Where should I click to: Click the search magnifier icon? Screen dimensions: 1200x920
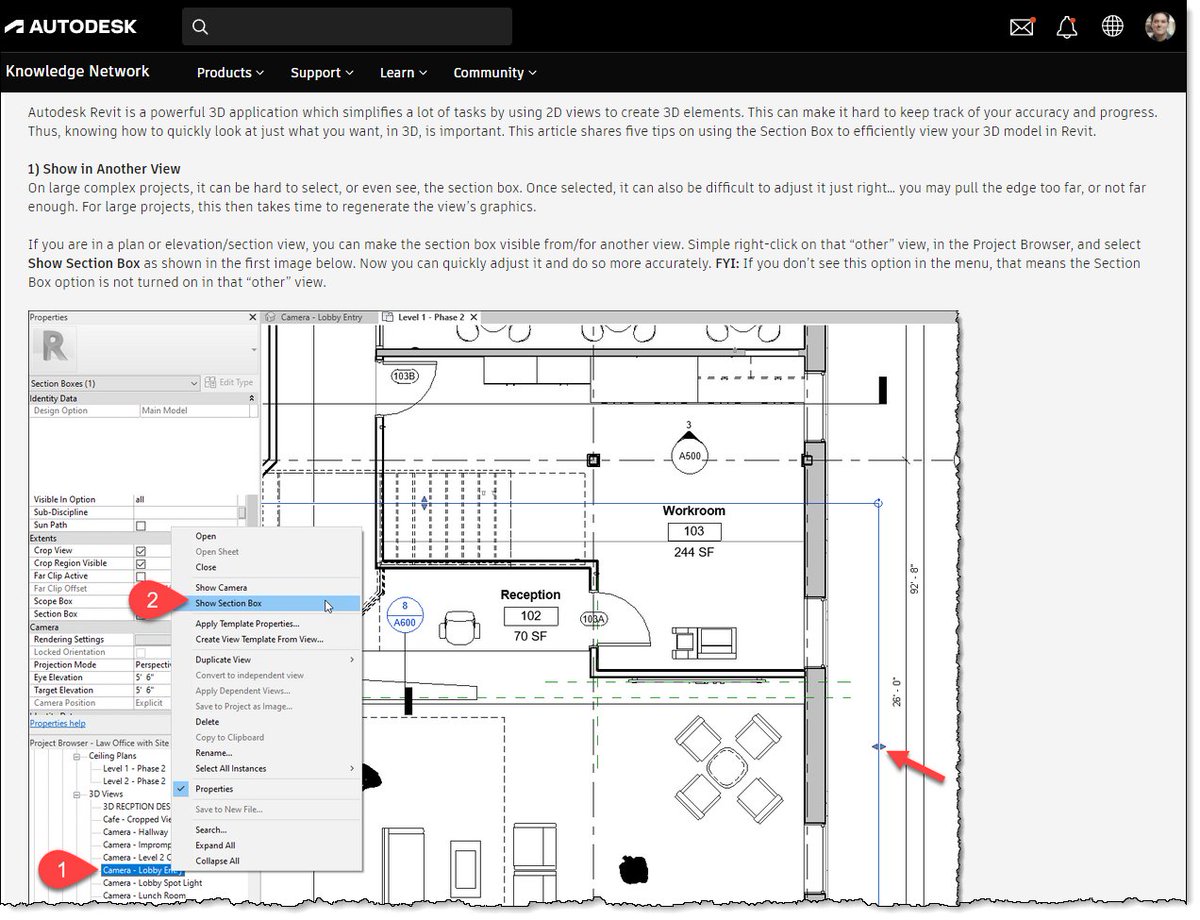tap(200, 27)
